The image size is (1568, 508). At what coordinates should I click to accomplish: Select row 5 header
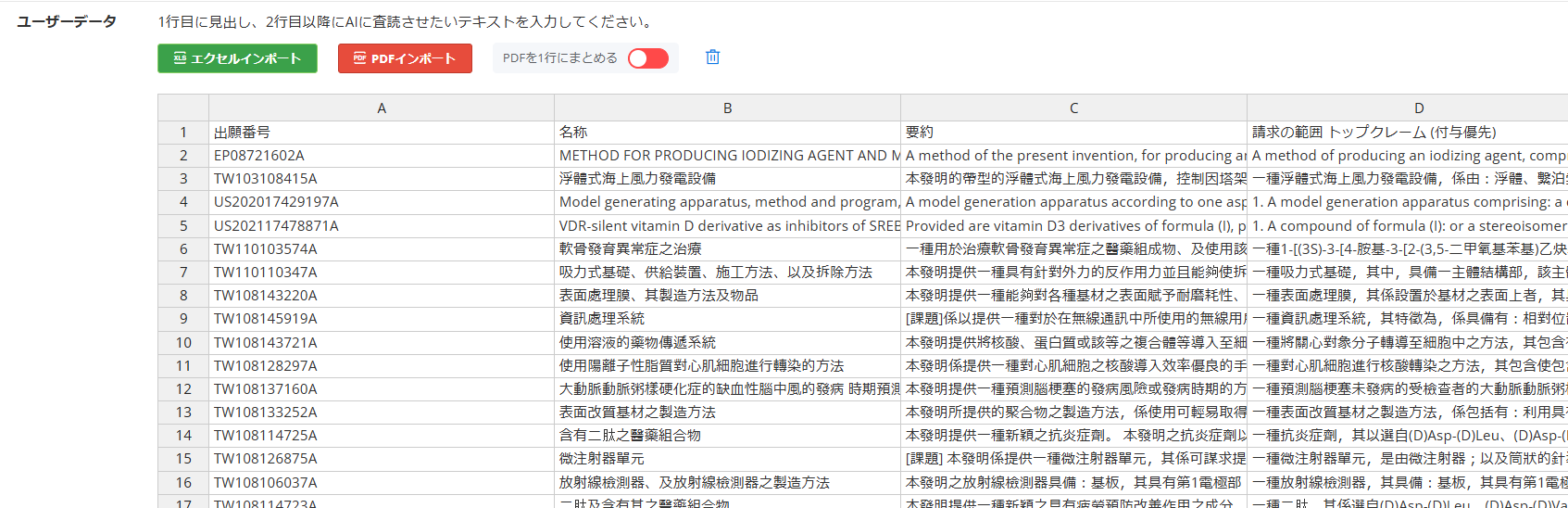click(x=183, y=225)
